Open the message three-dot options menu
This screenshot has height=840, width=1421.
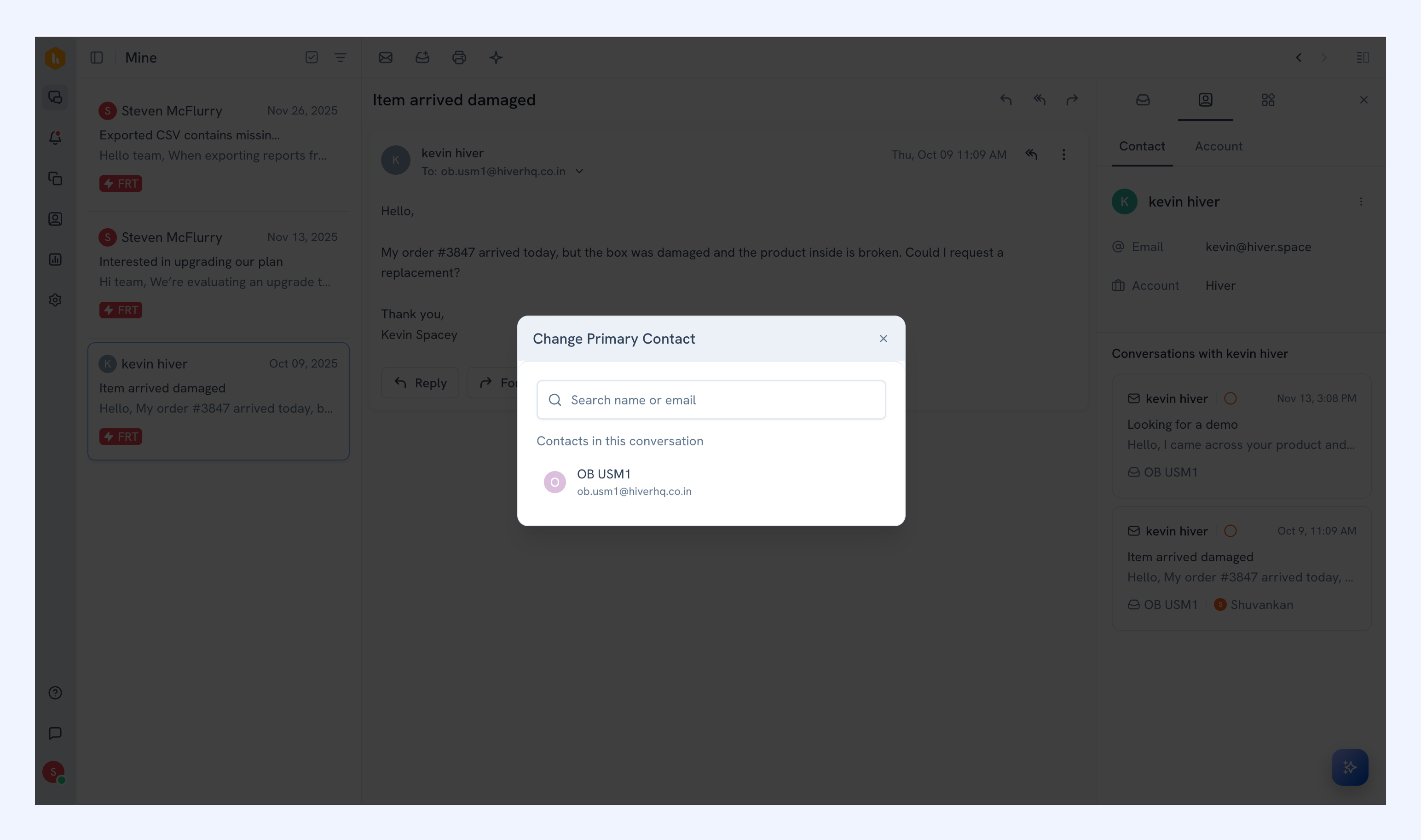click(1064, 155)
